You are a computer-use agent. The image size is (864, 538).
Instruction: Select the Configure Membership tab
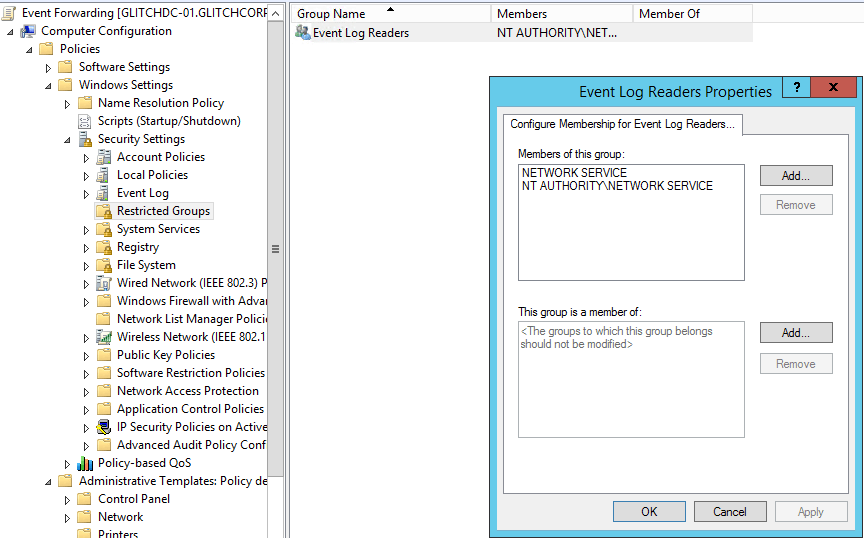pos(622,124)
